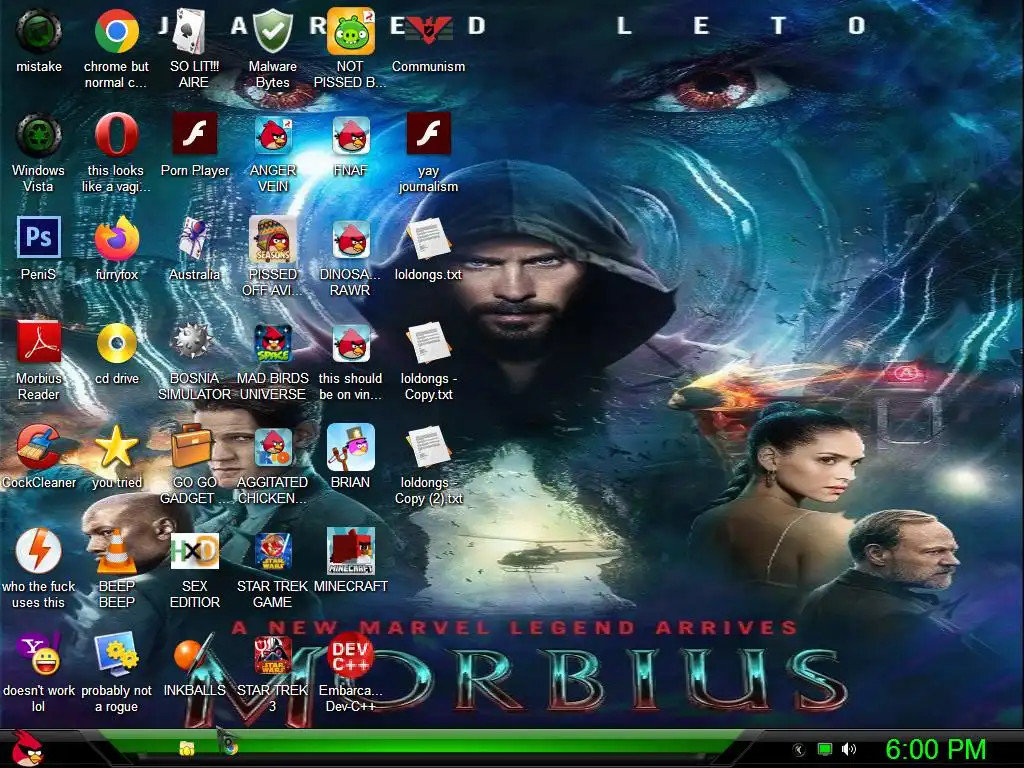Select the 'ANGER VEIN' Angry Birds icon
1024x768 pixels.
tap(272, 135)
